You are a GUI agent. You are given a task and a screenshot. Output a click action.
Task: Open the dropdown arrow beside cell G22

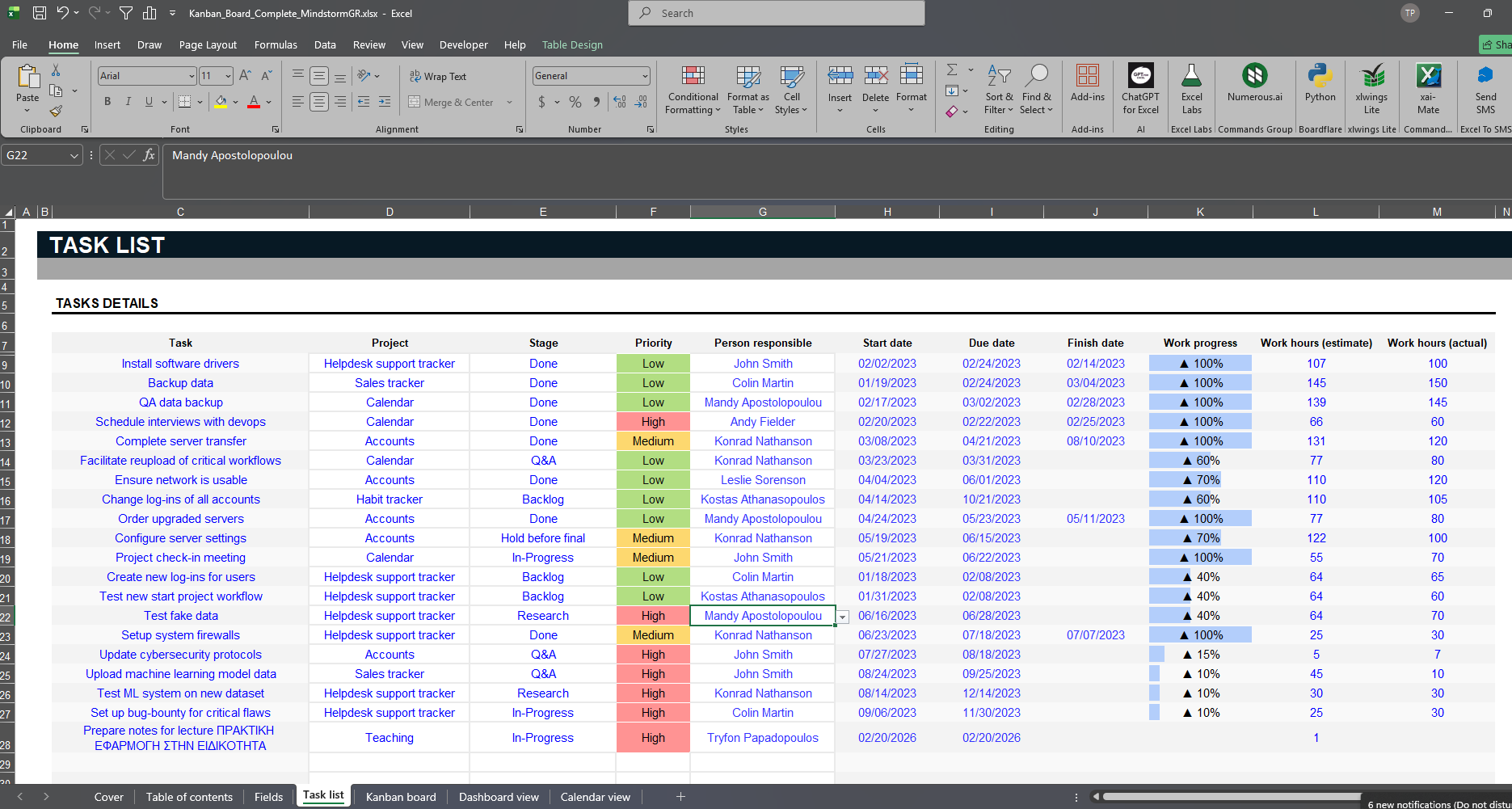(x=843, y=617)
